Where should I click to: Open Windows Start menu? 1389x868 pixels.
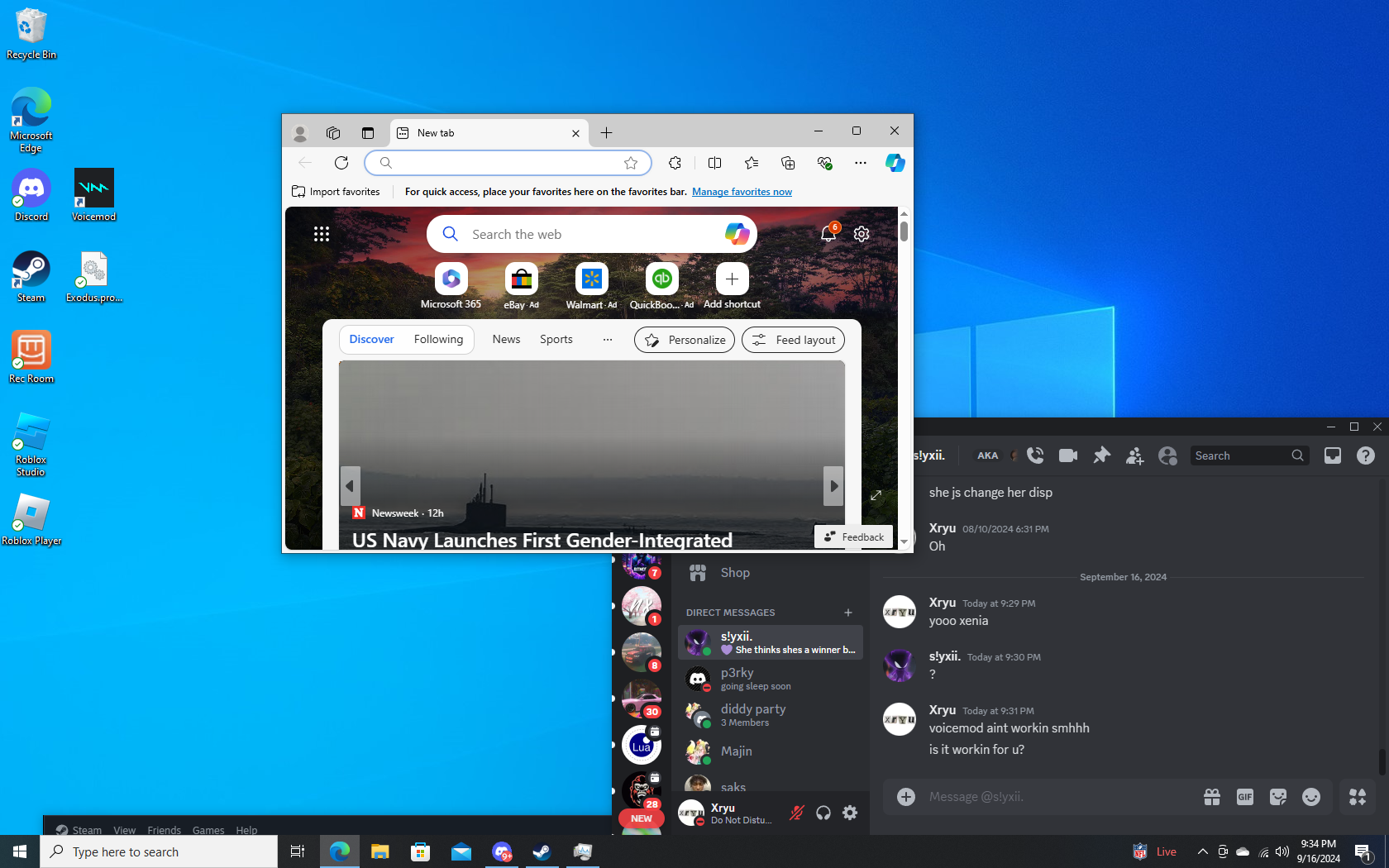coord(20,851)
